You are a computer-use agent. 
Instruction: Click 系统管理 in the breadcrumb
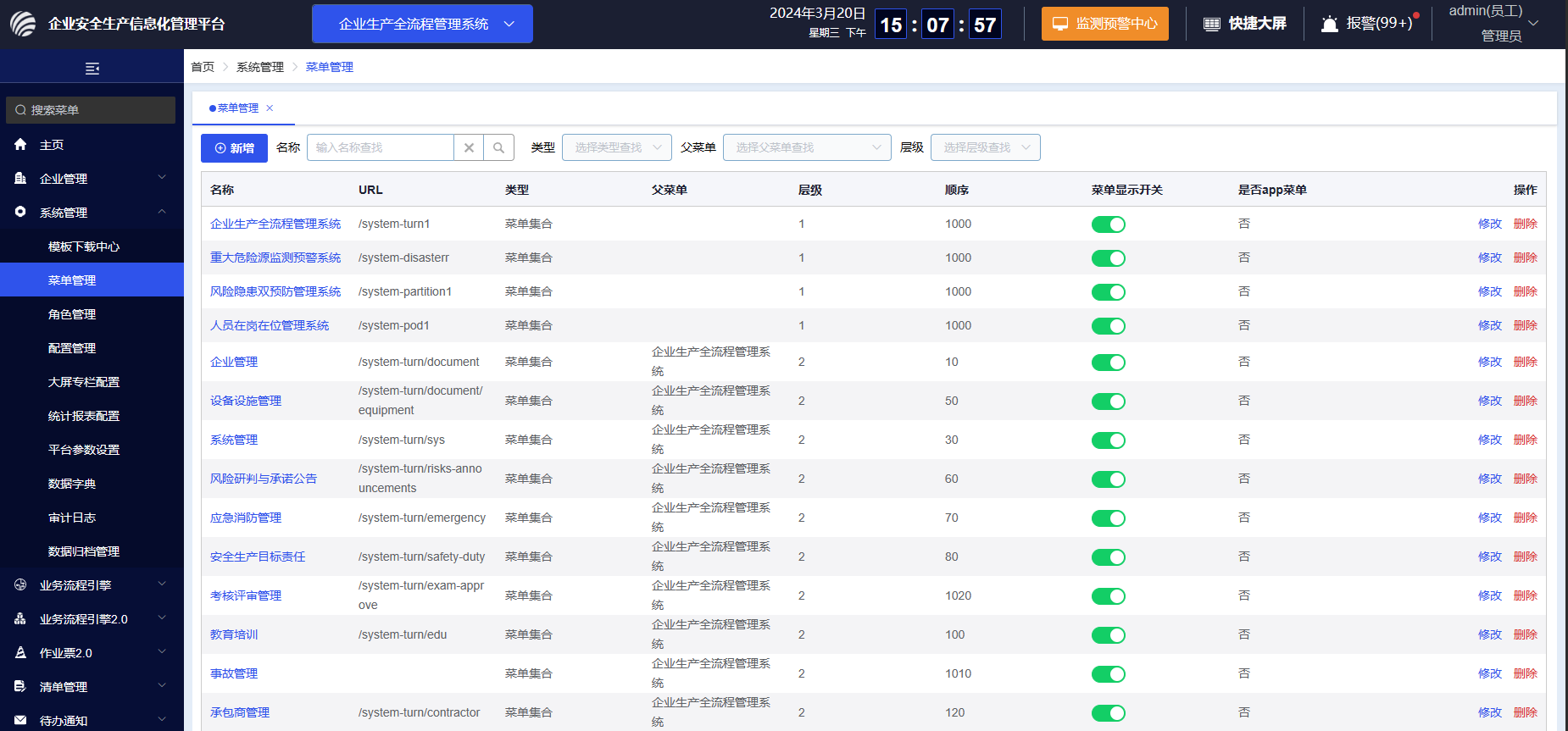click(260, 67)
